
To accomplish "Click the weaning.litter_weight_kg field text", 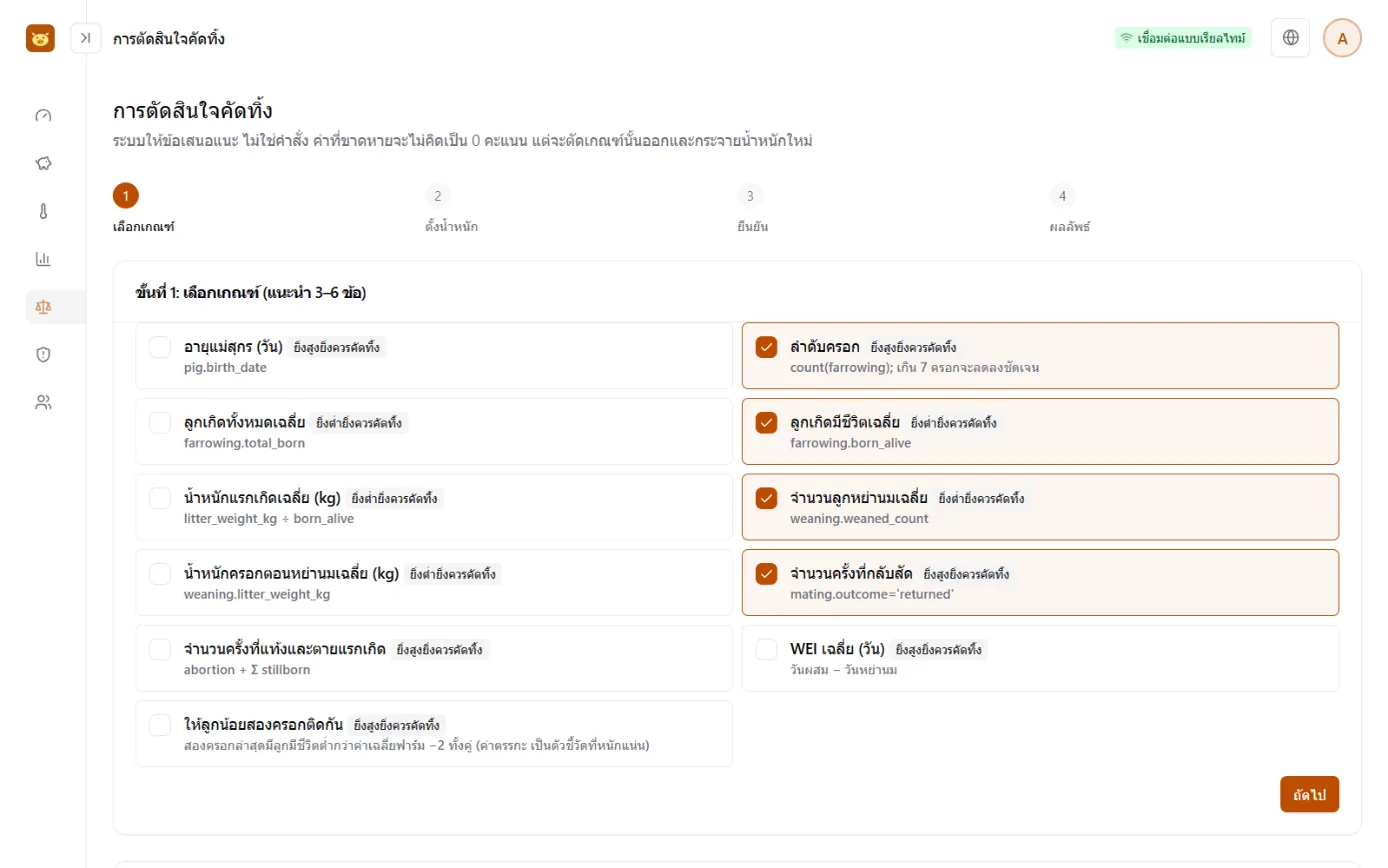I will tap(257, 594).
